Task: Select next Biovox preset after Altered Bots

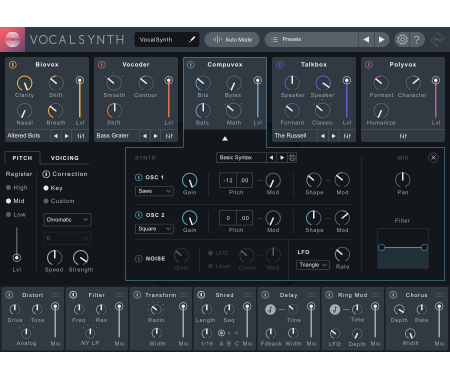Action: coord(67,136)
